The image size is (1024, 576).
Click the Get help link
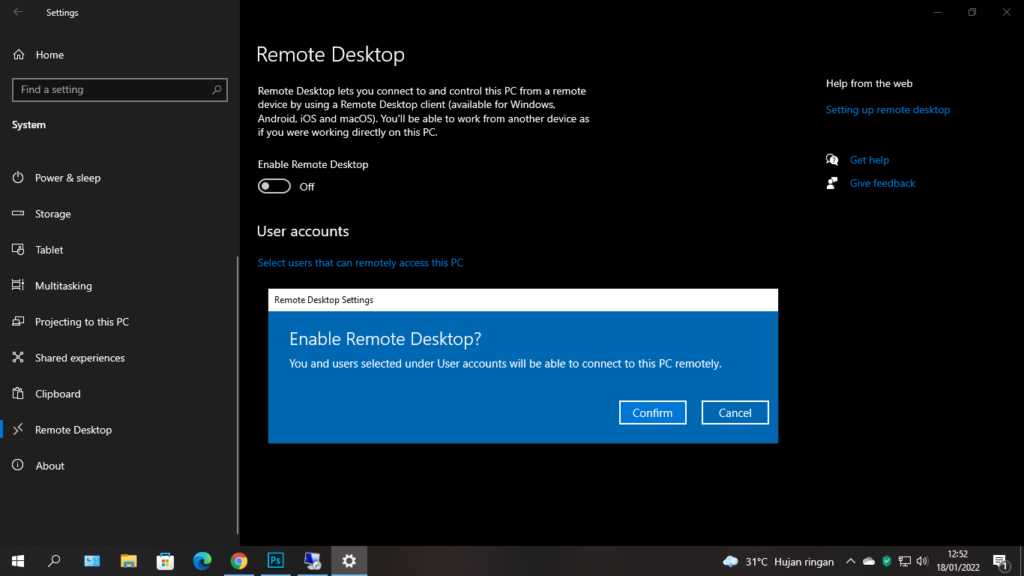click(x=868, y=160)
